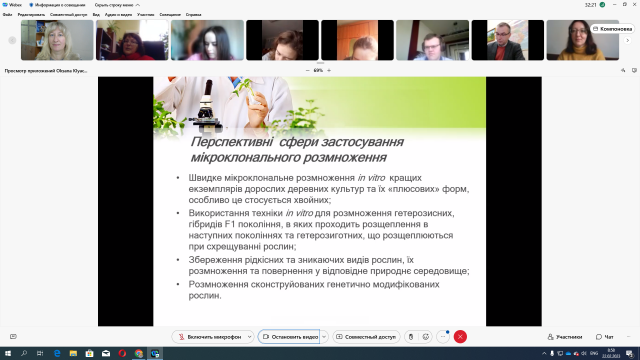Toggle closed captions icon in control bar
The width and height of the screenshot is (640, 360).
13,337
